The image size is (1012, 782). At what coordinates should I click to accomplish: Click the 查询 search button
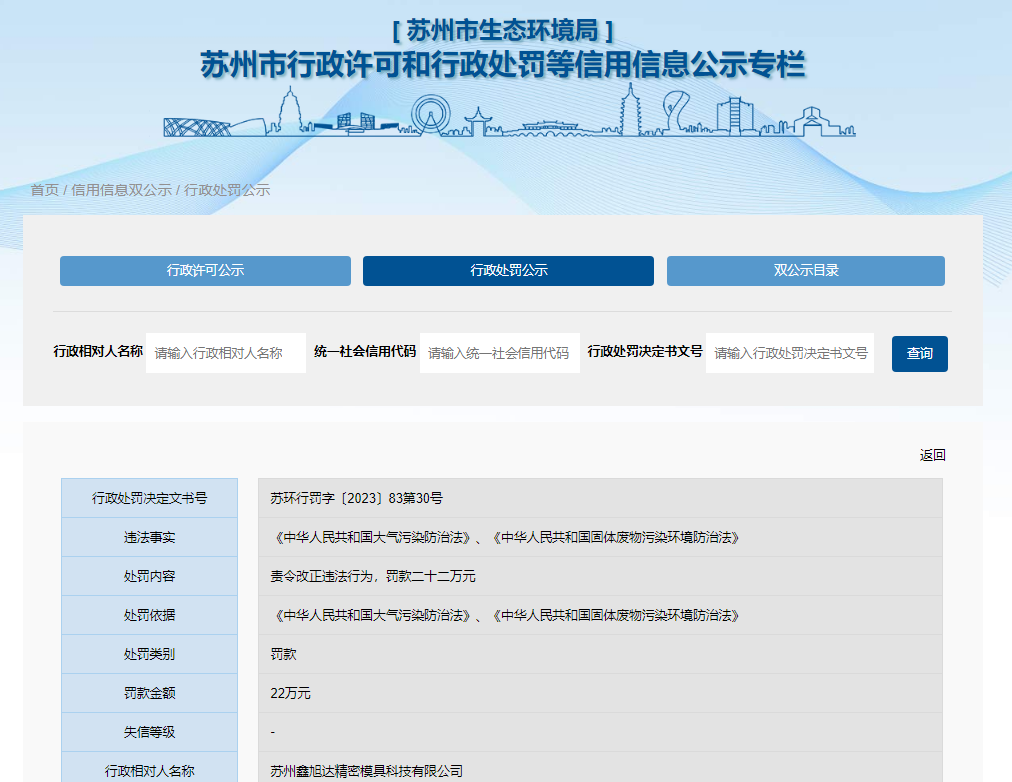920,354
